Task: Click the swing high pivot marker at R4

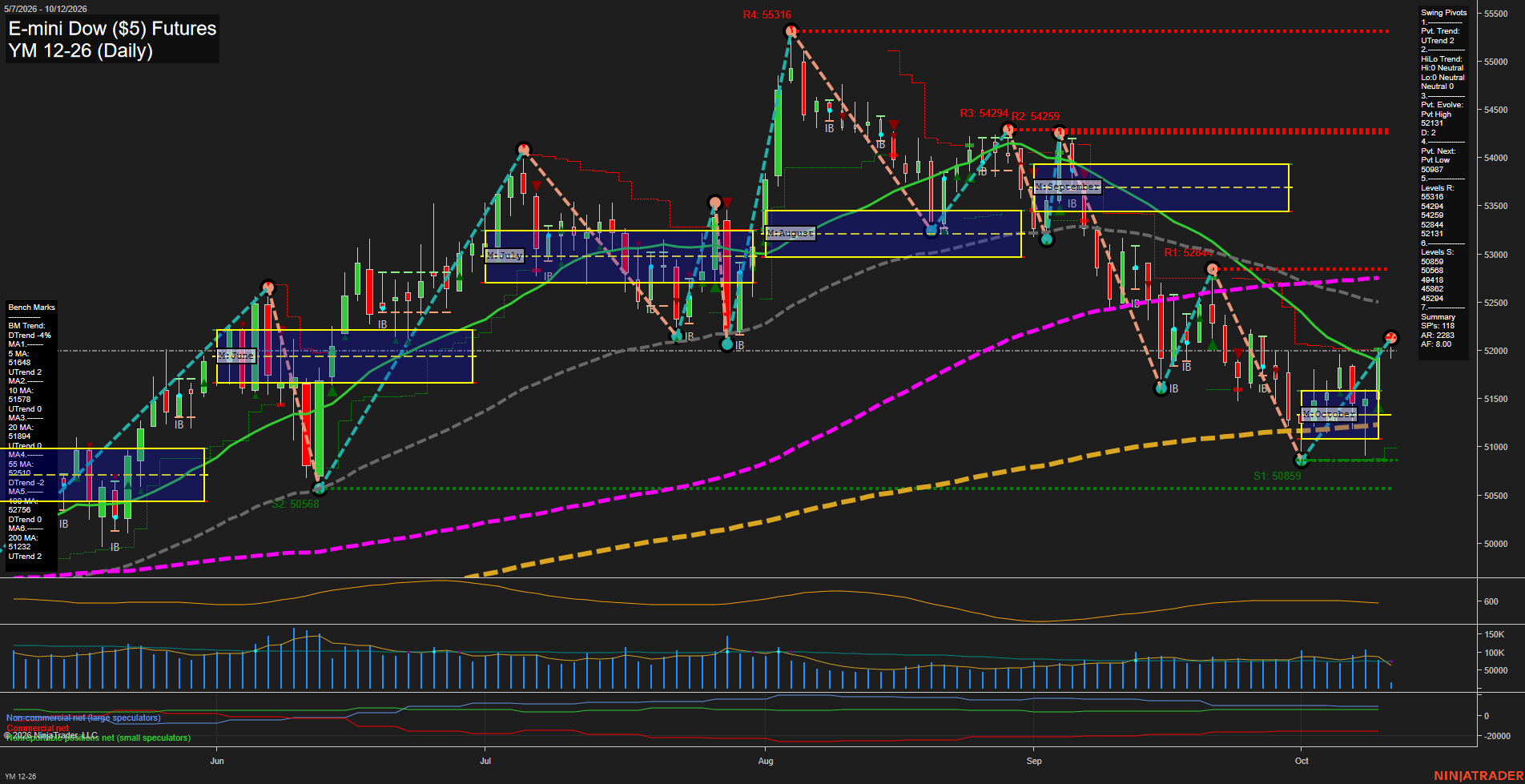Action: point(791,31)
